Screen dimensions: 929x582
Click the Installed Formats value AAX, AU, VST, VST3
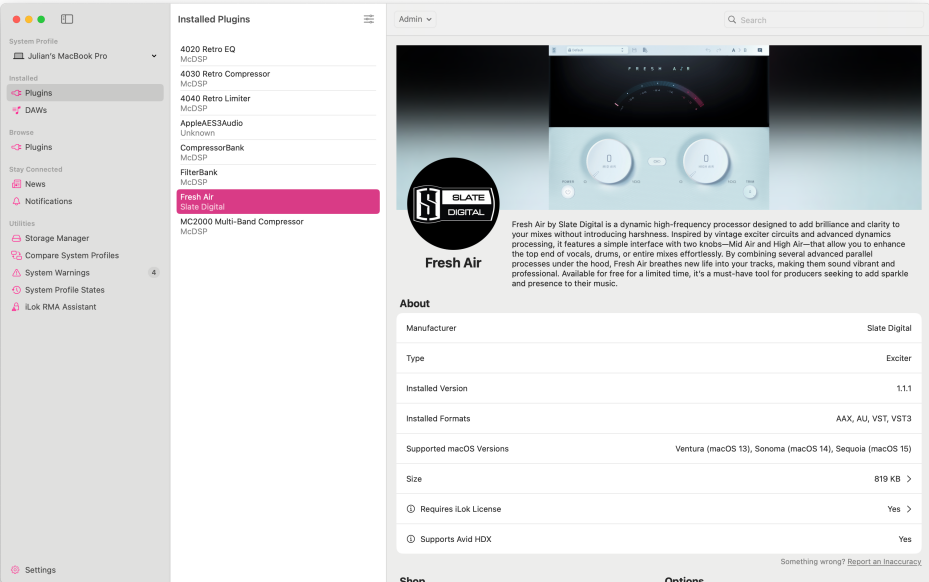[873, 418]
